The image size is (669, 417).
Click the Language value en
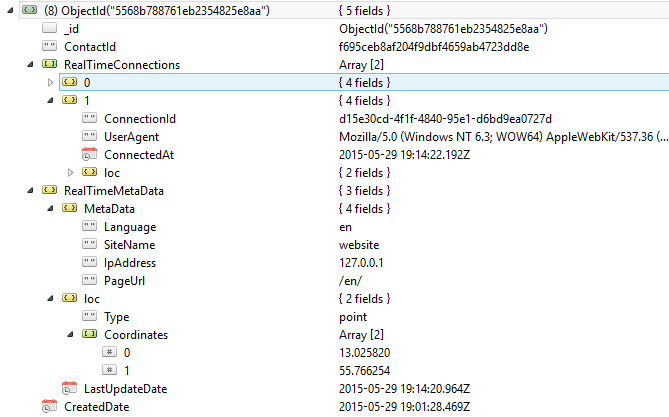pos(345,227)
